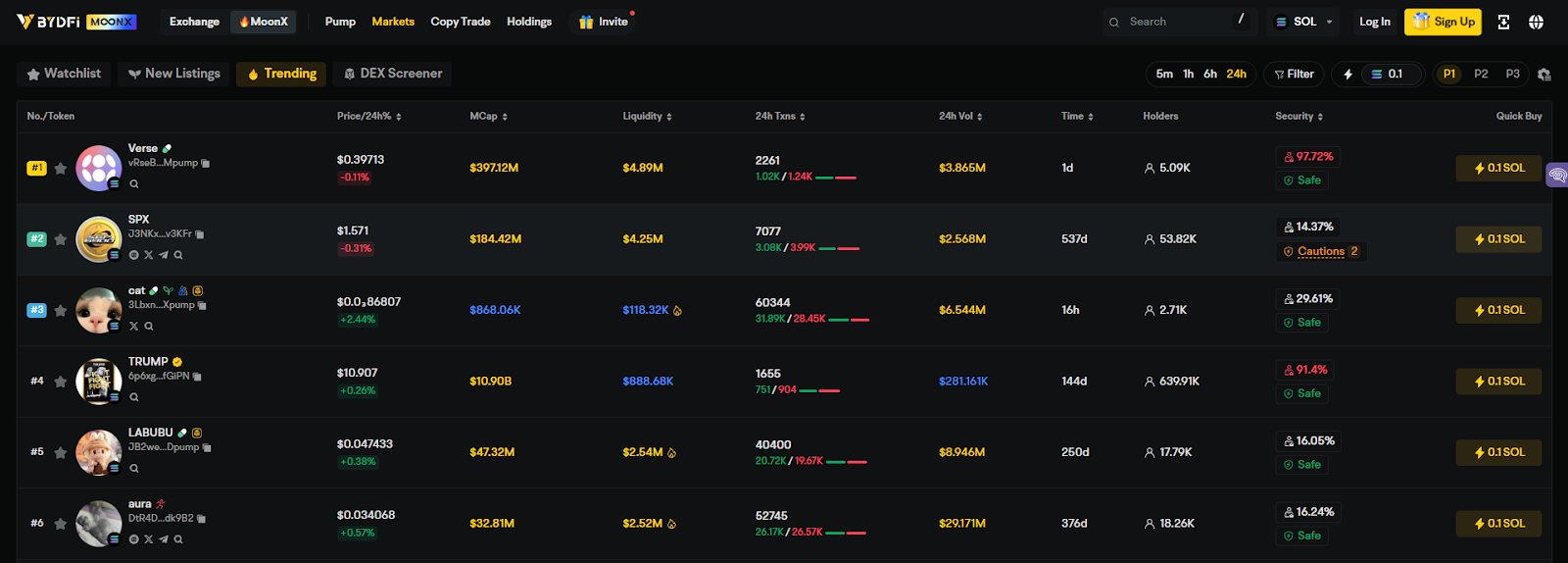Open the DEX Screener tab

pyautogui.click(x=393, y=74)
